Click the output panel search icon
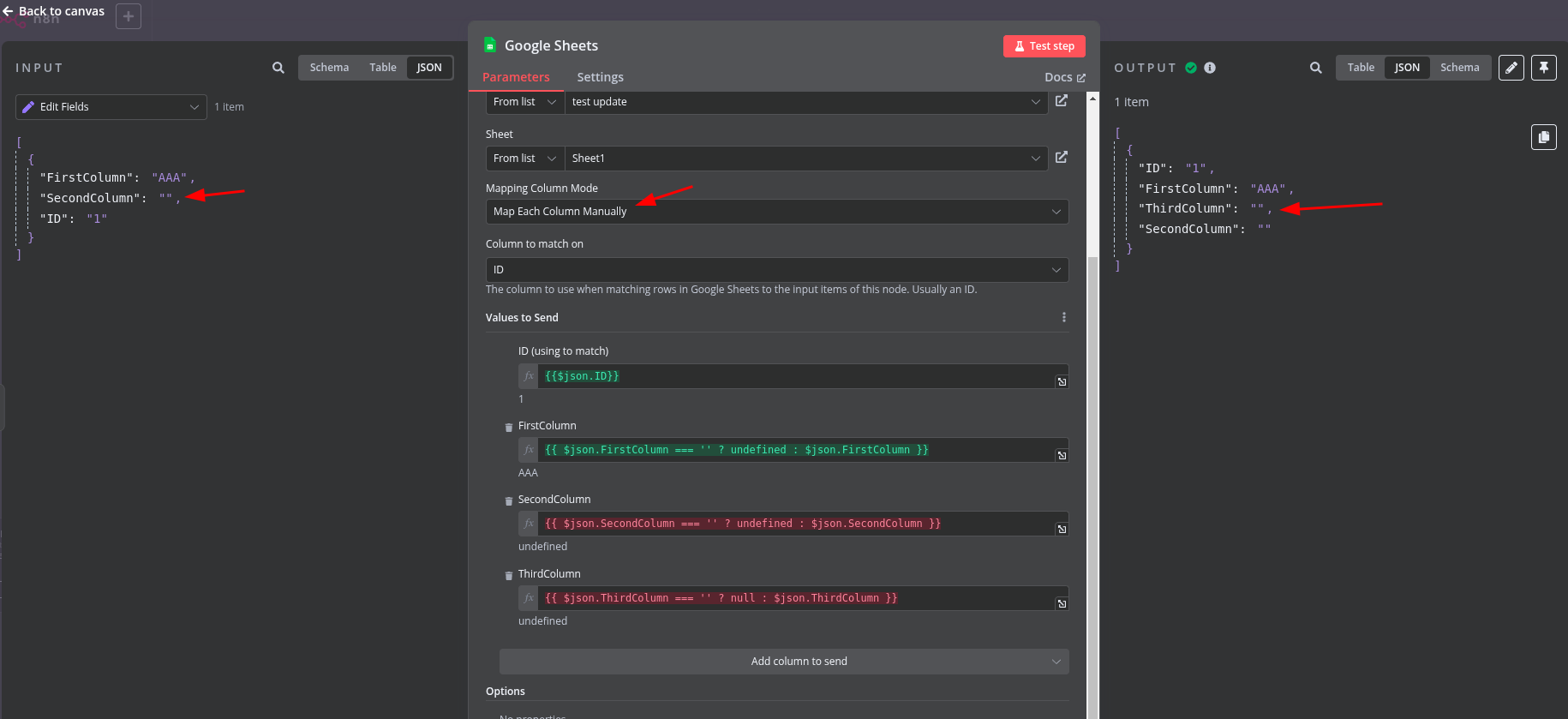The image size is (1568, 719). 1316,68
